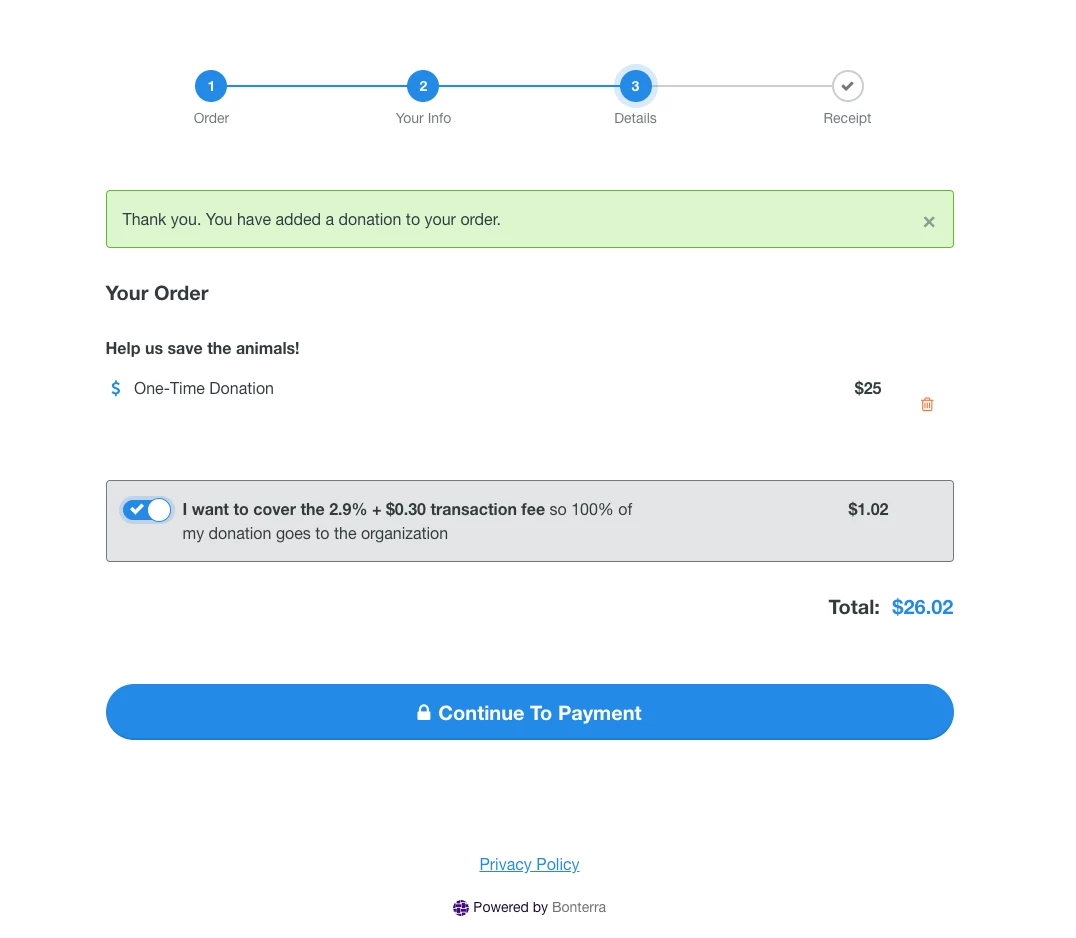Image resolution: width=1076 pixels, height=938 pixels.
Task: Click the checkmark inside the fee switch
Action: [x=137, y=510]
